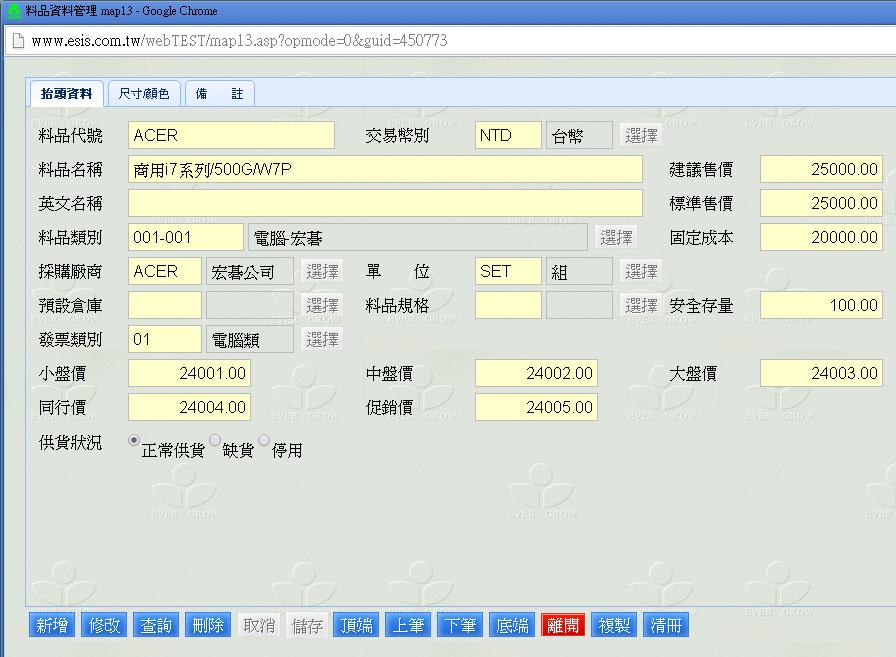Click the 料品名稱 input field
This screenshot has height=657, width=896.
click(385, 170)
